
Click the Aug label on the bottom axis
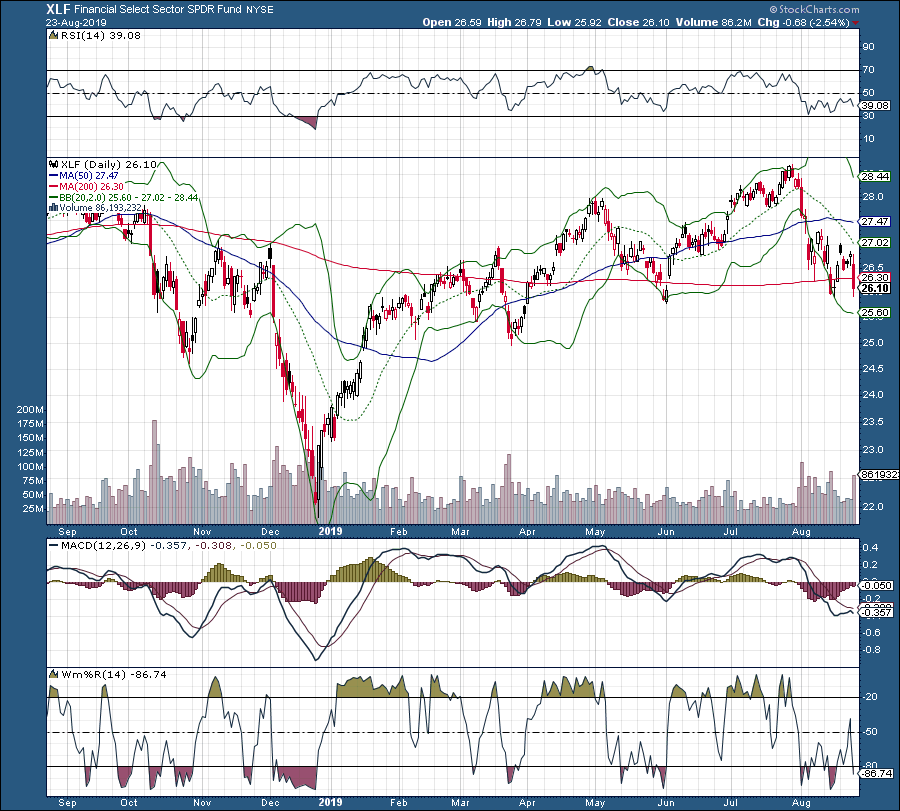(x=801, y=802)
